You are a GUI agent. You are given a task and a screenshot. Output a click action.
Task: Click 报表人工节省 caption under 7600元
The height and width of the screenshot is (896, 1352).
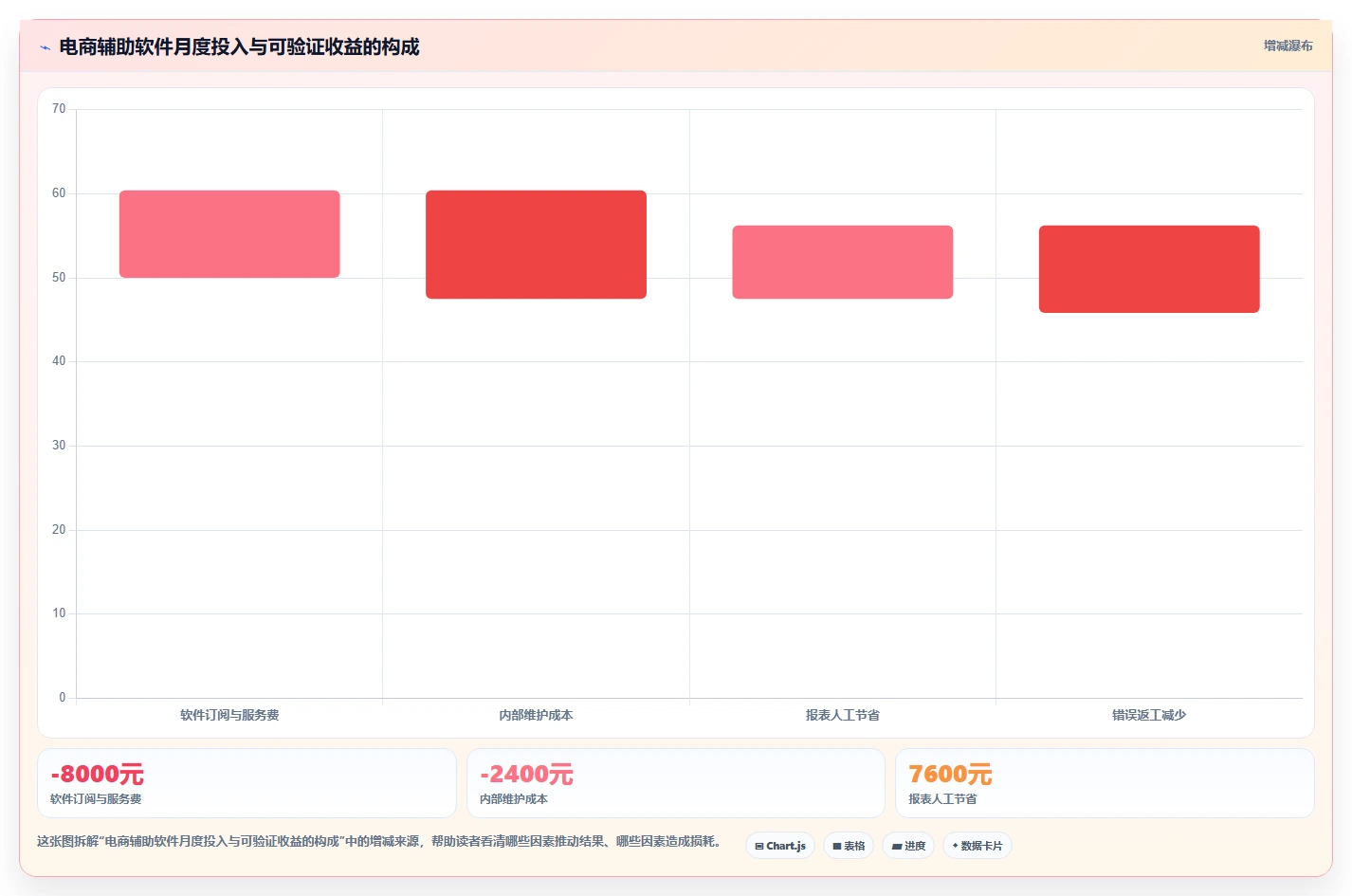pos(942,799)
